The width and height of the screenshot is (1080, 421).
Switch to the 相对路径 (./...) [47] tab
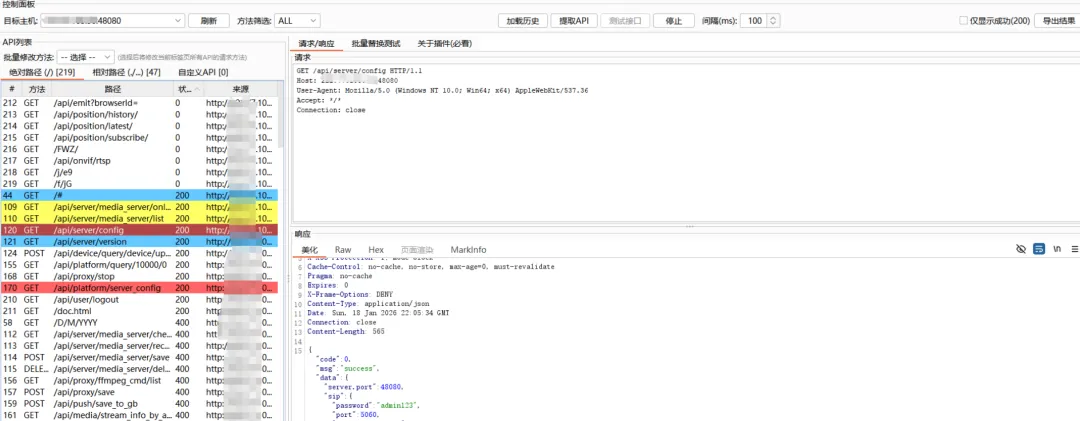tap(126, 72)
